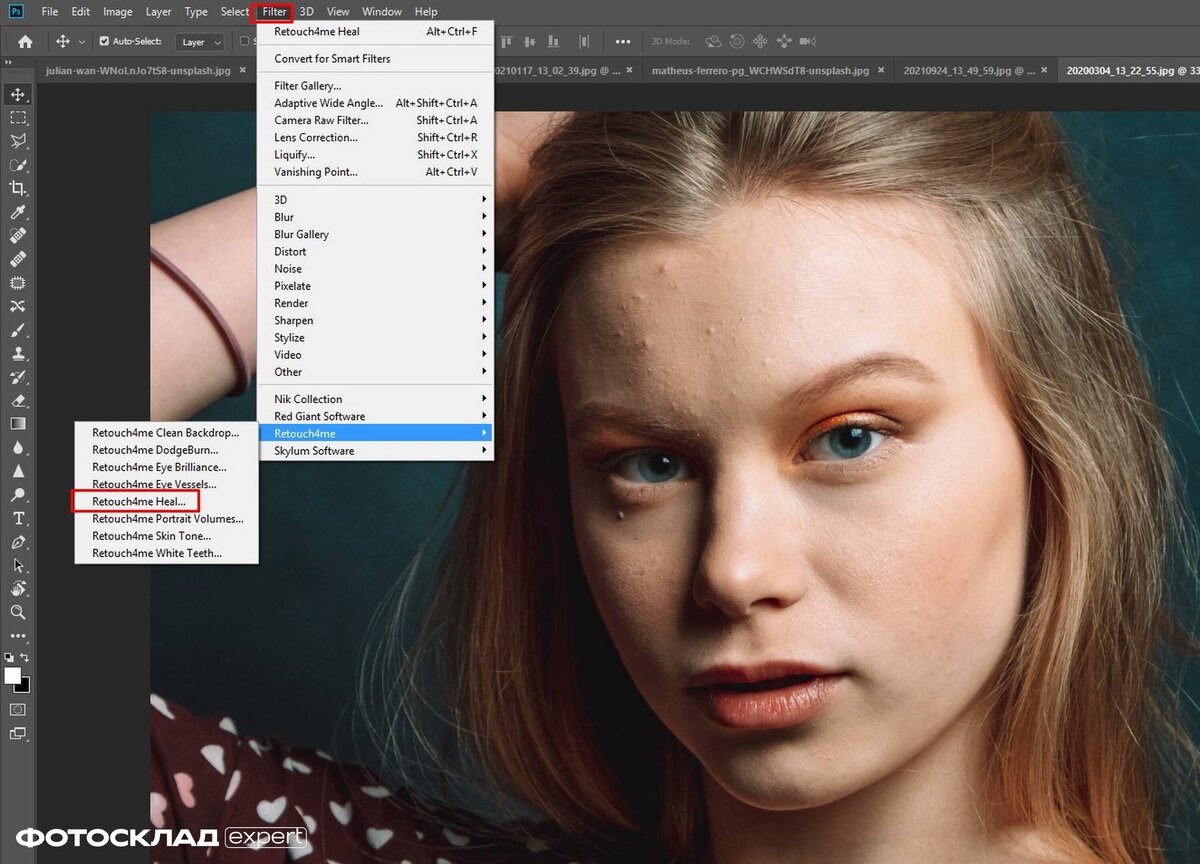
Task: Click the Home icon in options bar
Action: click(25, 41)
